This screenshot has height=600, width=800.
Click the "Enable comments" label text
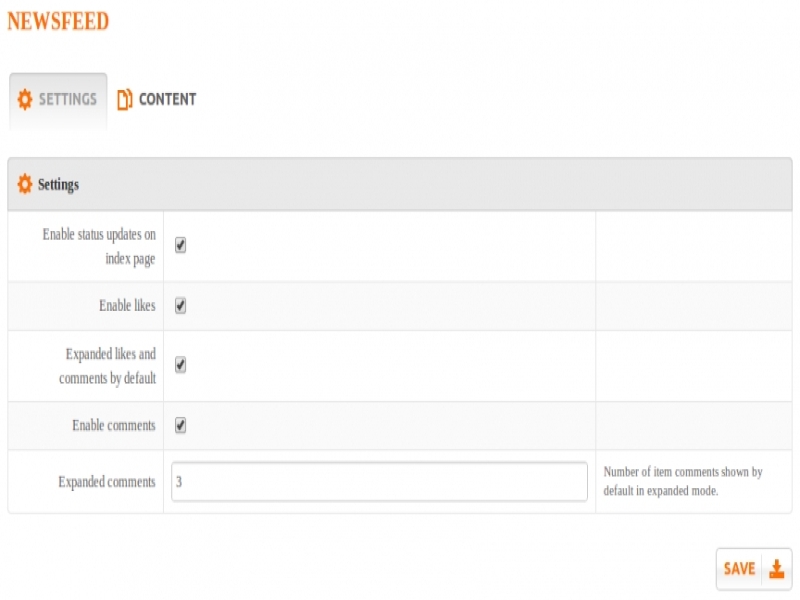tap(114, 426)
